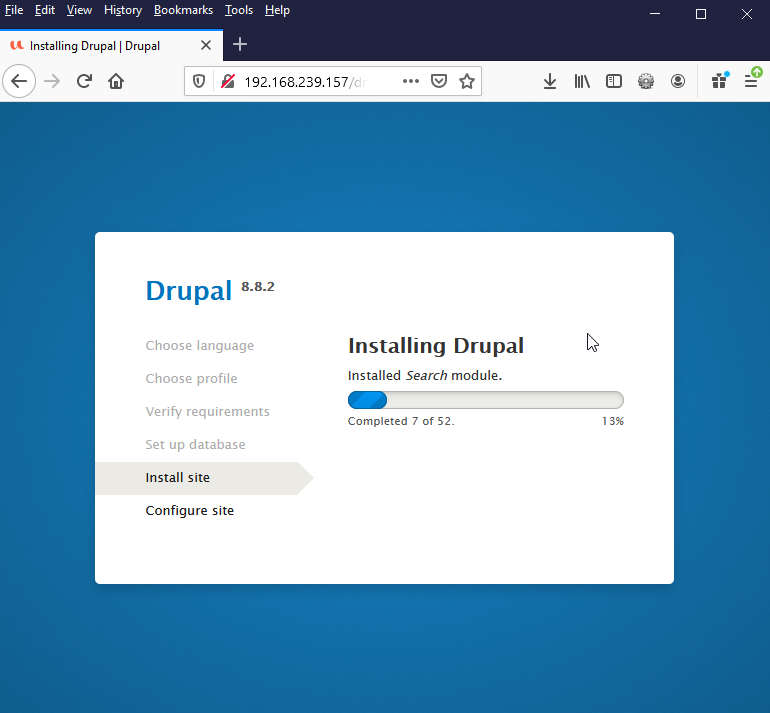The width and height of the screenshot is (770, 713).
Task: Go to the Firefox home page
Action: coord(116,82)
